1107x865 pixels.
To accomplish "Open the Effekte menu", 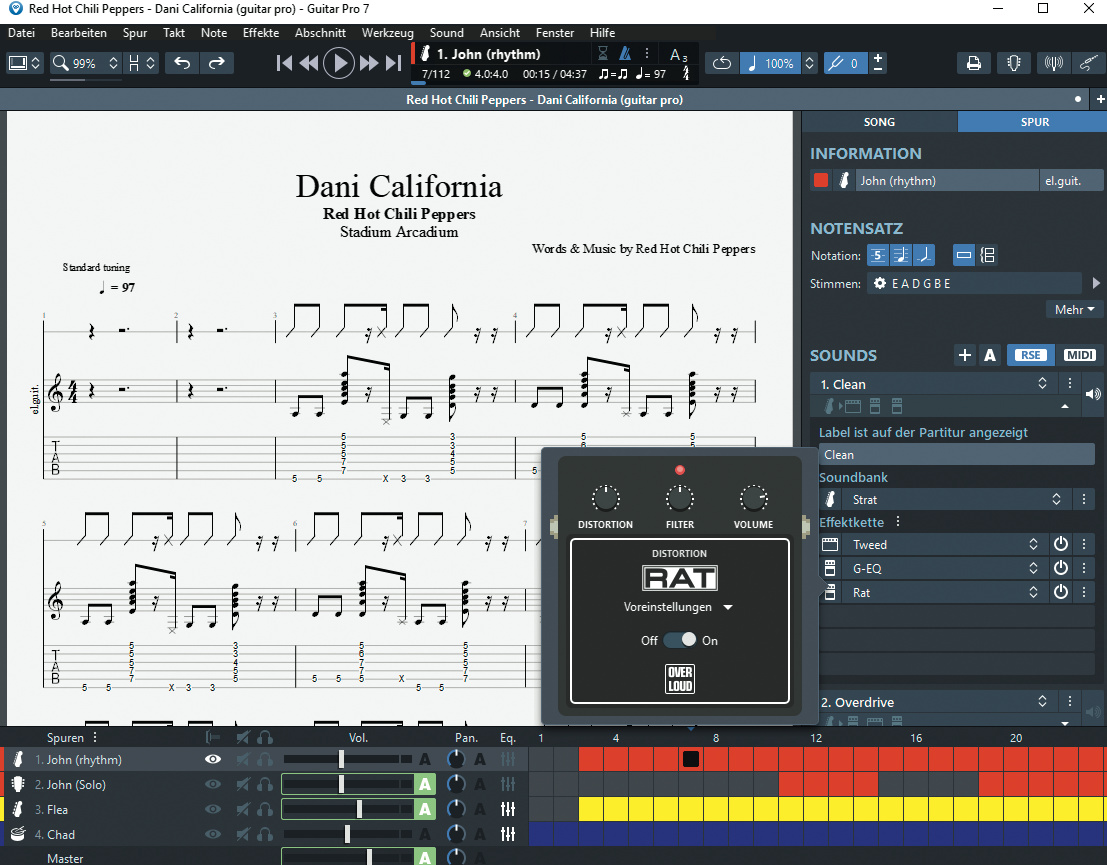I will [261, 33].
